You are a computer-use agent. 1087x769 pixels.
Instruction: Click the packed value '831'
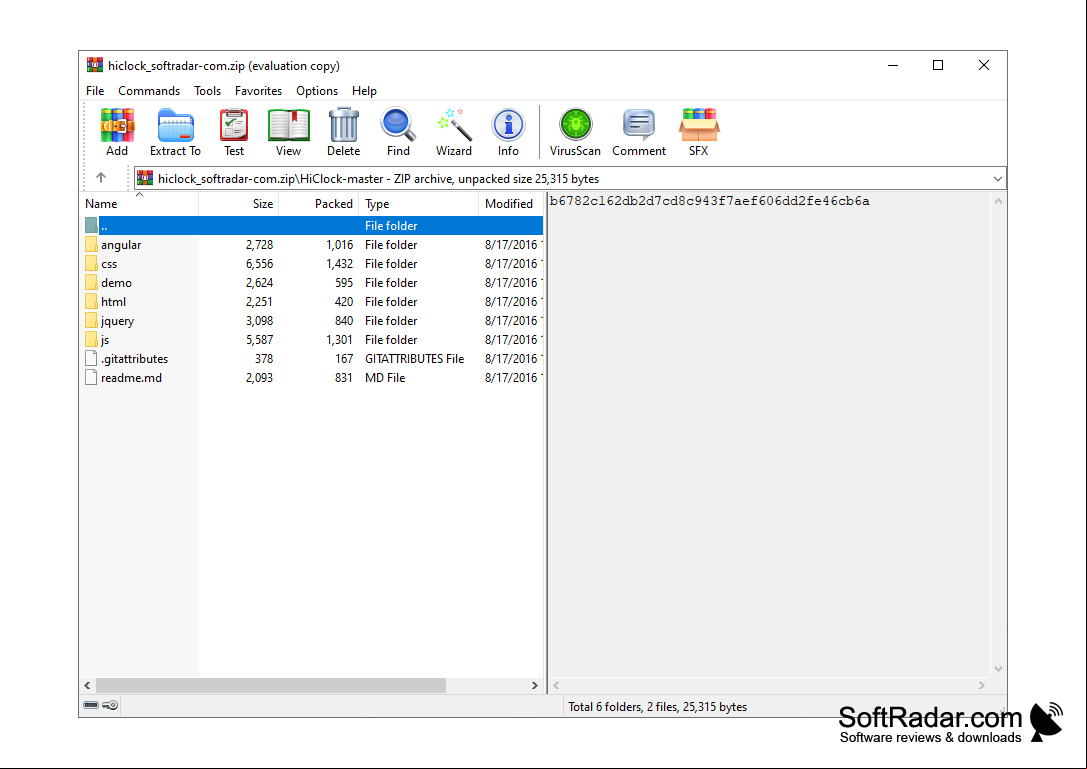click(344, 378)
